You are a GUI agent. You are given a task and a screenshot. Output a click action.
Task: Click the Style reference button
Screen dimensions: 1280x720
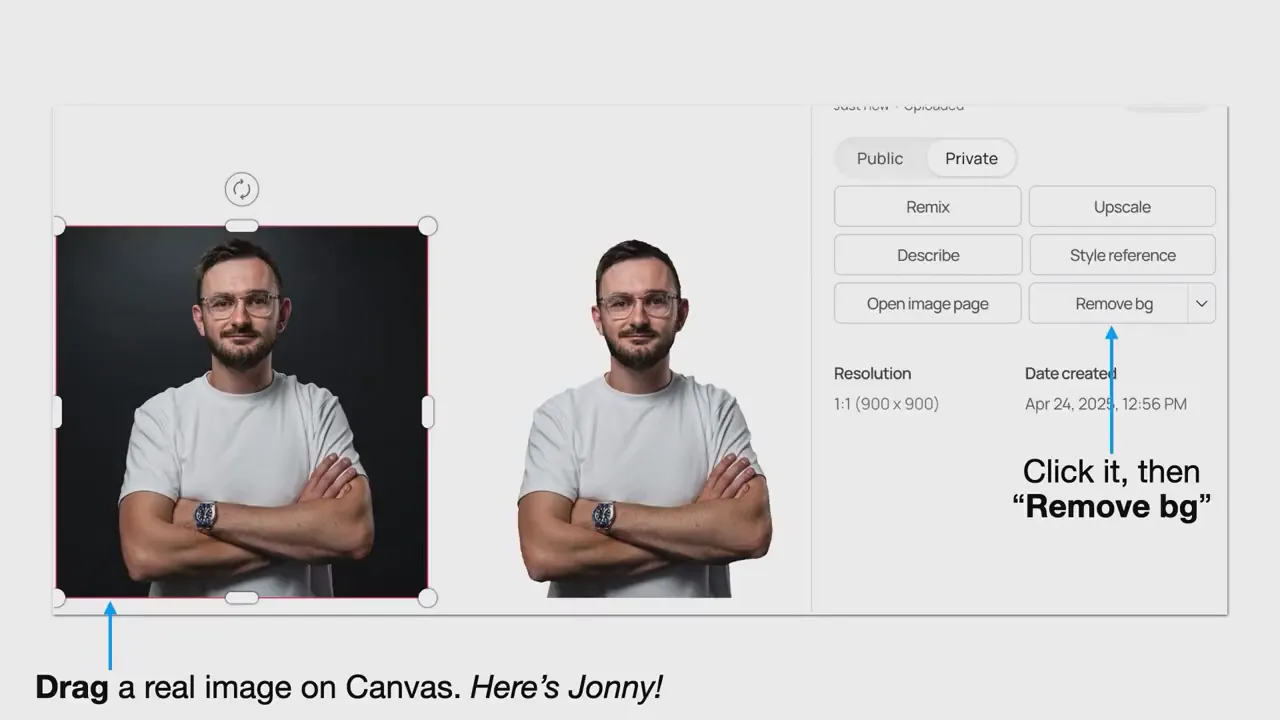click(x=1122, y=255)
